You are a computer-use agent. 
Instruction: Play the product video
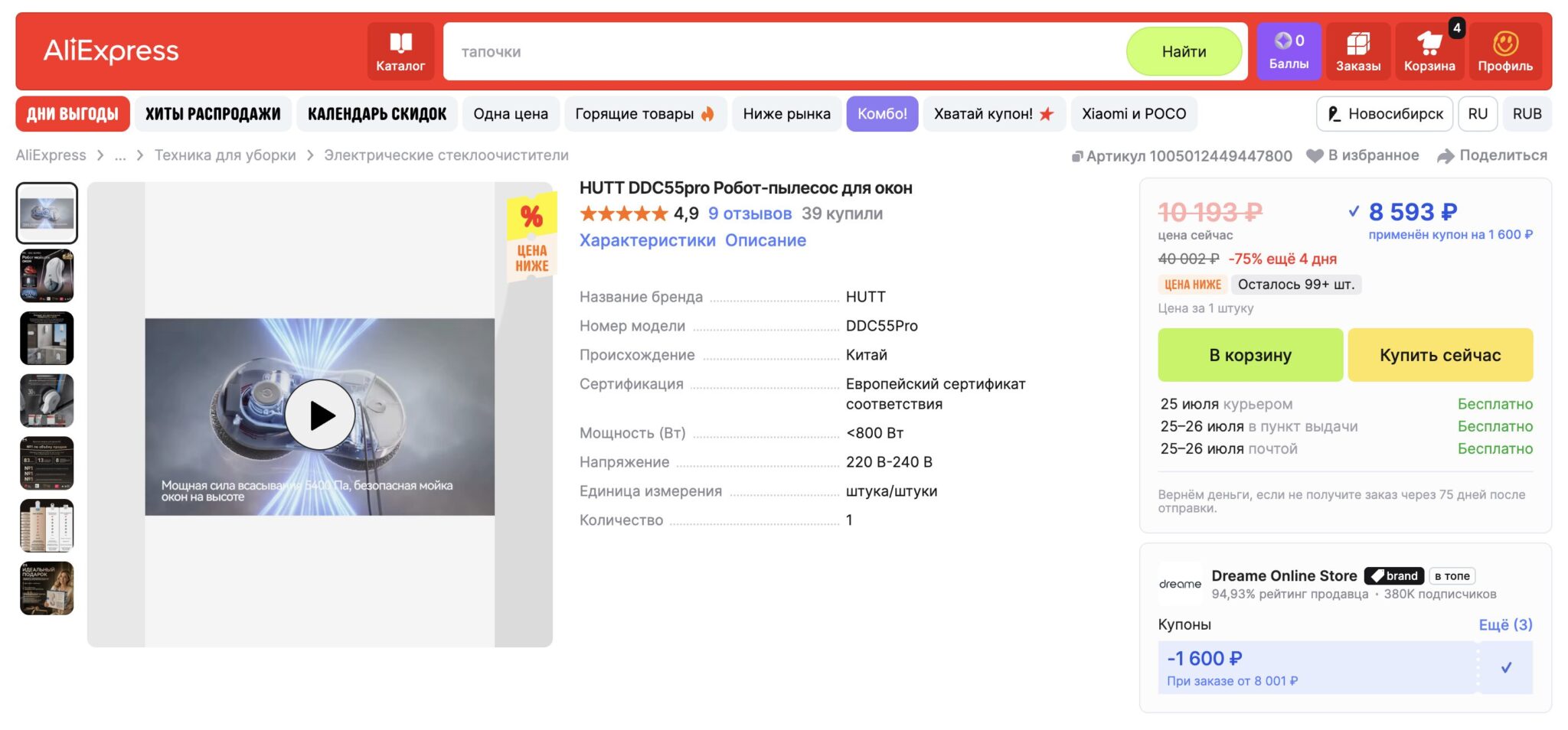point(320,416)
